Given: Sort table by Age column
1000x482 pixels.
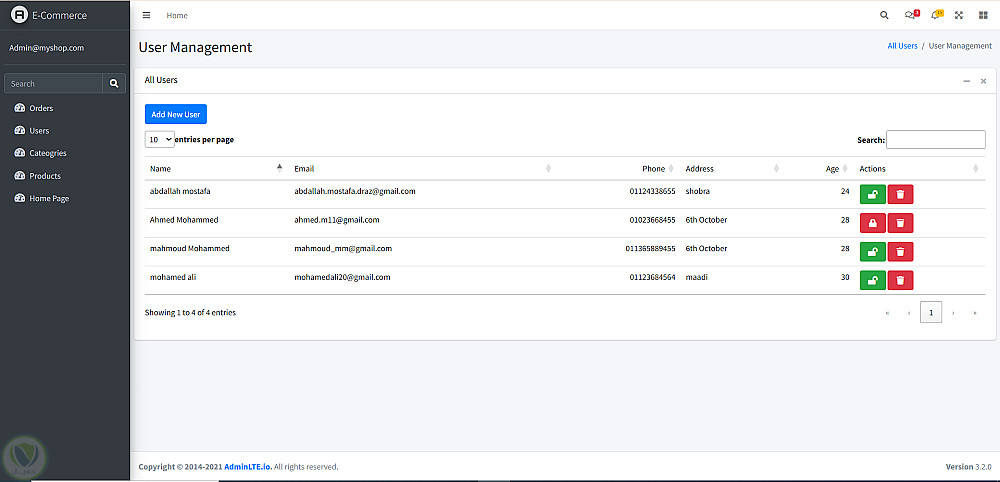Looking at the screenshot, I should click(x=820, y=169).
